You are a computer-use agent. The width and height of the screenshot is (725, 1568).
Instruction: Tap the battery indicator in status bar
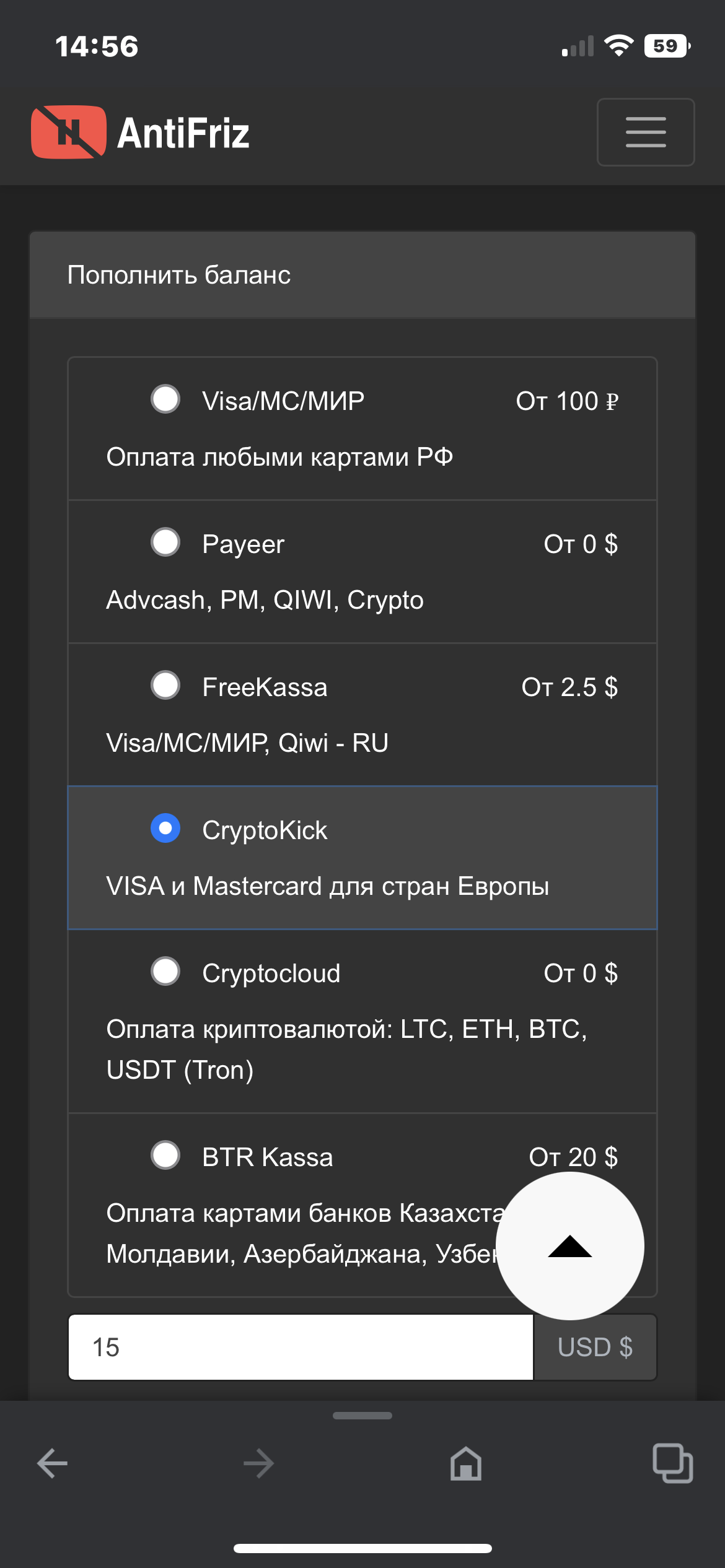coord(667,46)
